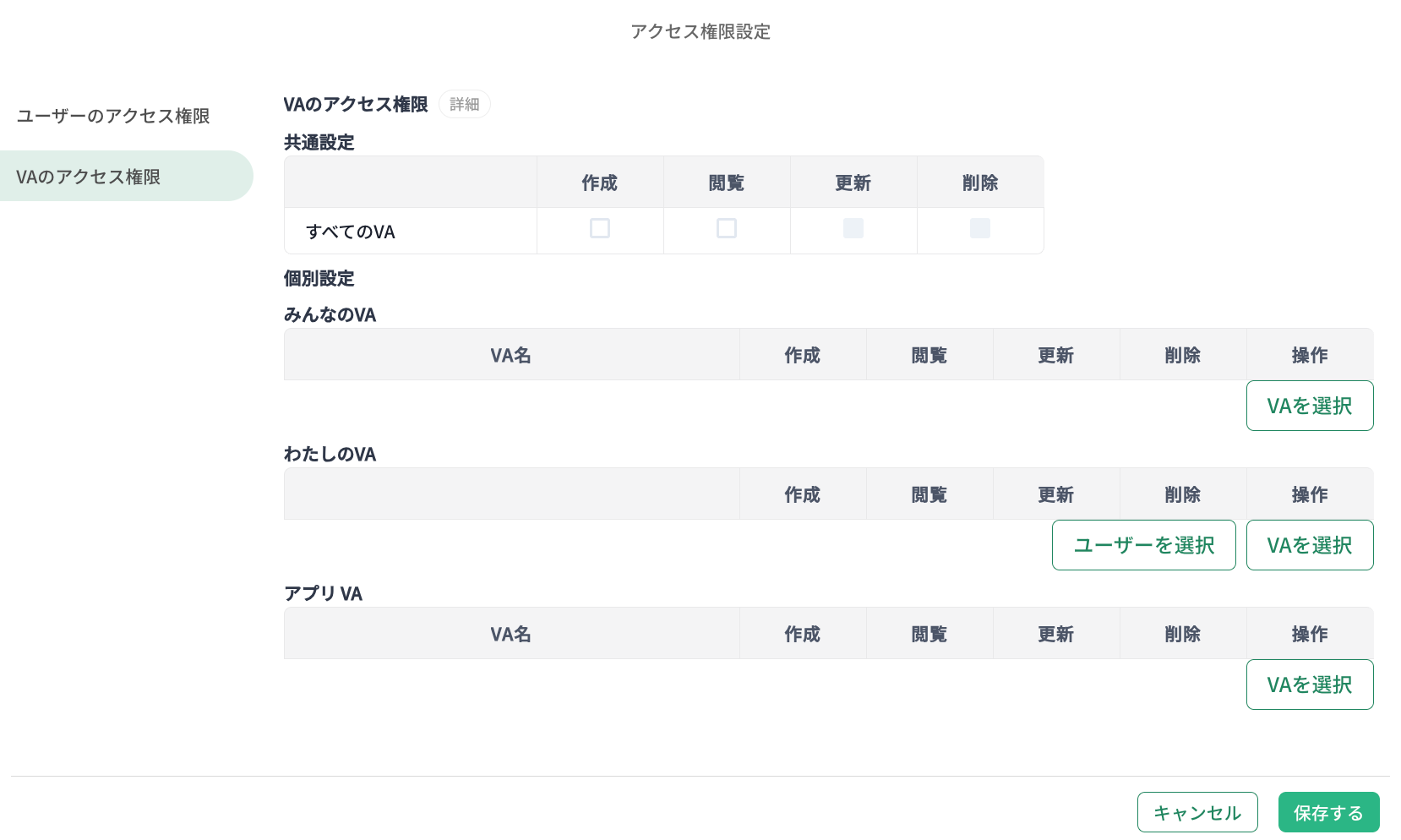Image resolution: width=1401 pixels, height=840 pixels.
Task: Select the VAのアクセス権限 sidebar tab
Action: [89, 177]
